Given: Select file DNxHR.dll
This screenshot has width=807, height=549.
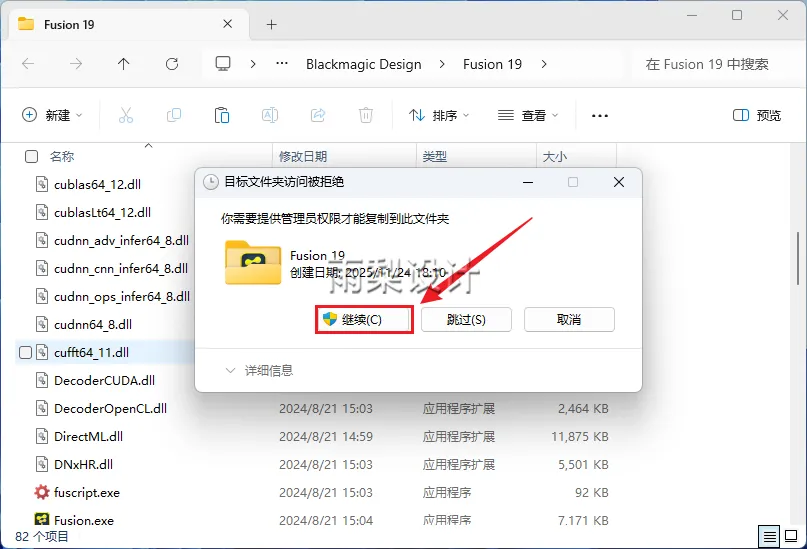Looking at the screenshot, I should (x=83, y=464).
